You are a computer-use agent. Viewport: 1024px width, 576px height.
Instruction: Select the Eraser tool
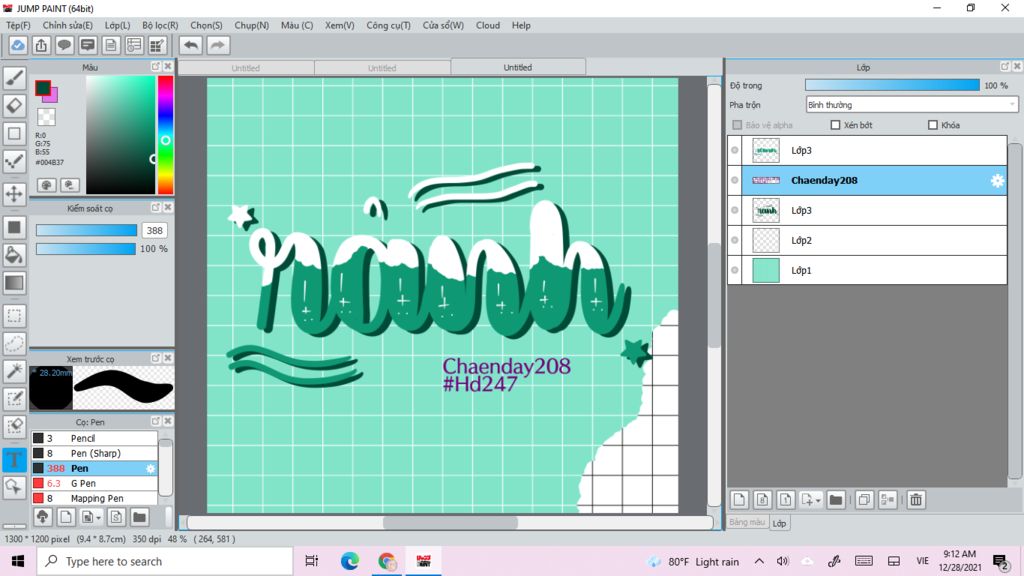pos(14,105)
